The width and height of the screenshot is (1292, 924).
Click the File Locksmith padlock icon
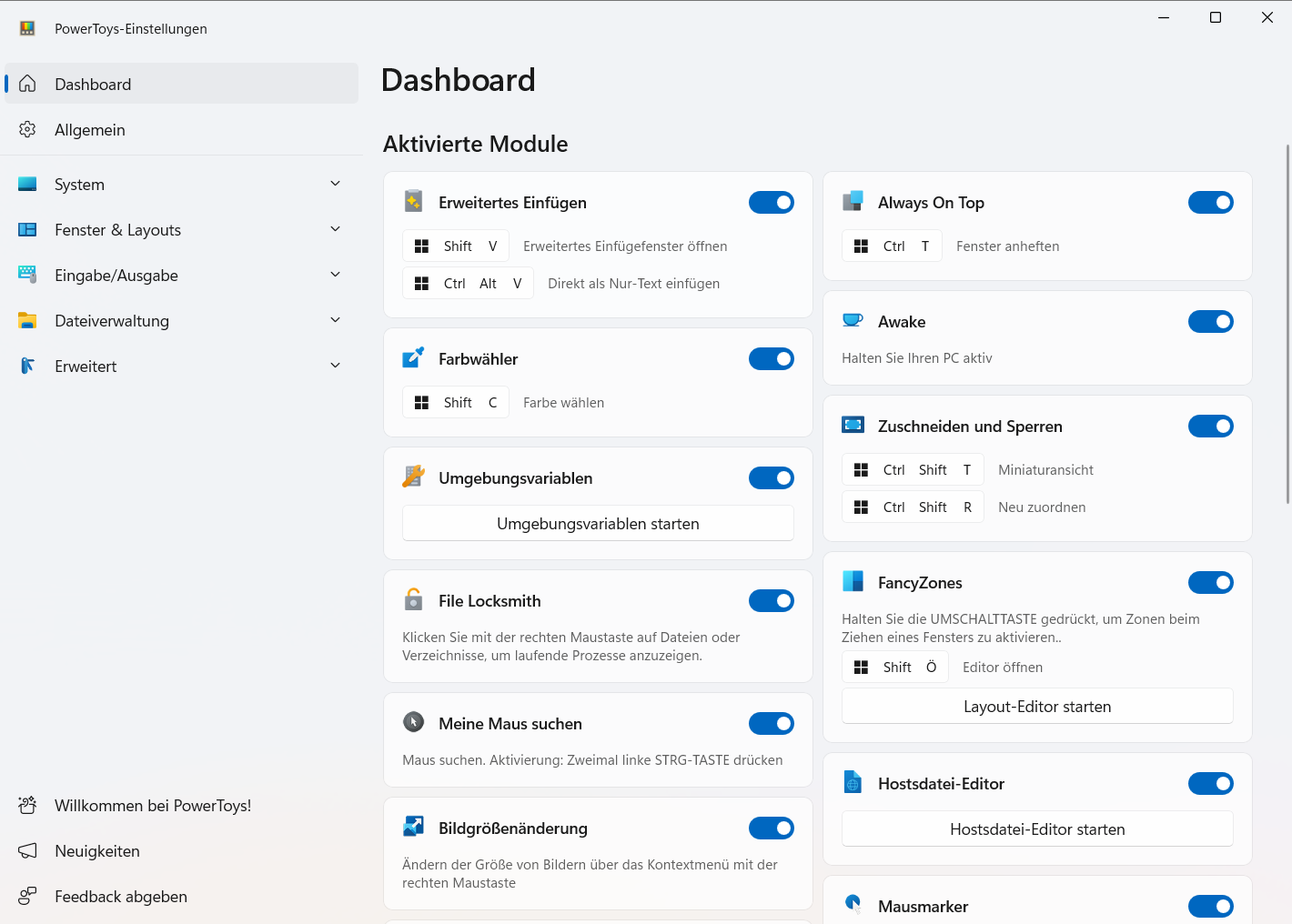coord(413,600)
